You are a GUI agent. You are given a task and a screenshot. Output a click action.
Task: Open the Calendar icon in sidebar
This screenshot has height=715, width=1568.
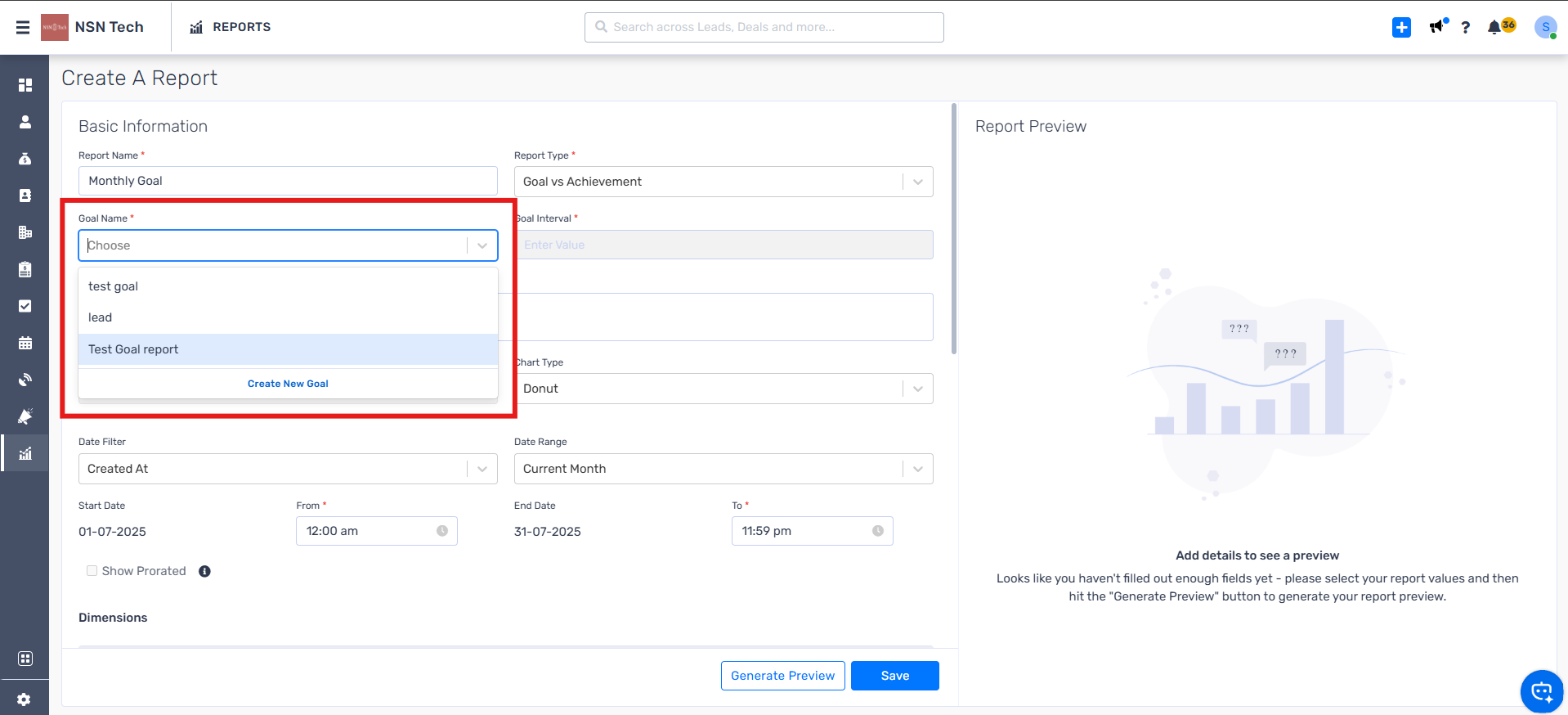[x=25, y=343]
